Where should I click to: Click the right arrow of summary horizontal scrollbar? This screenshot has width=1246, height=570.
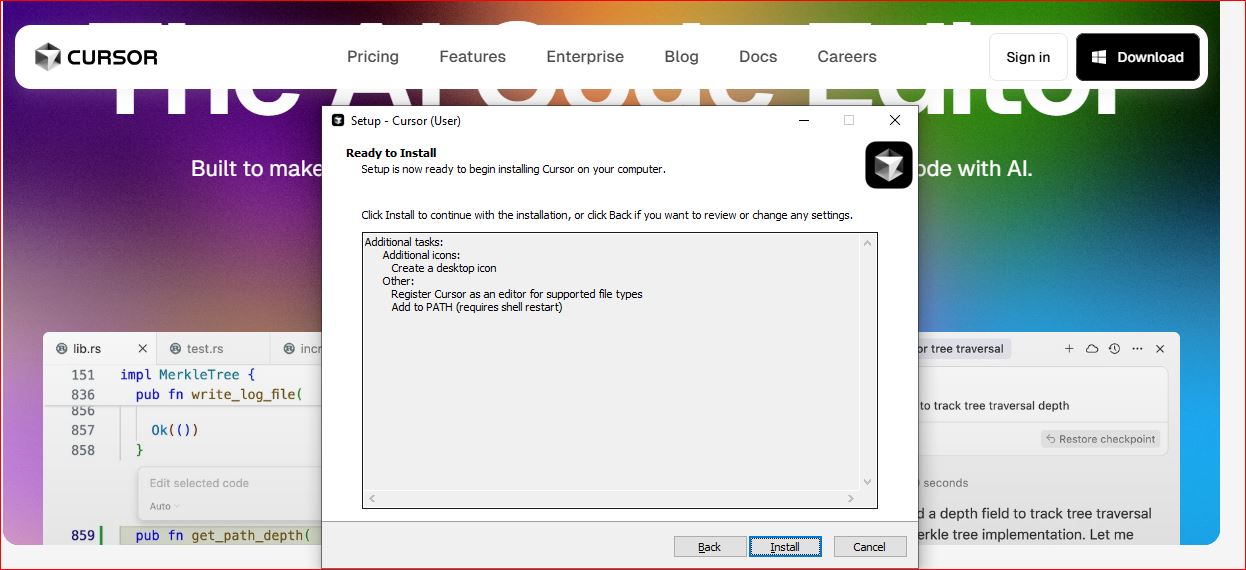[851, 498]
